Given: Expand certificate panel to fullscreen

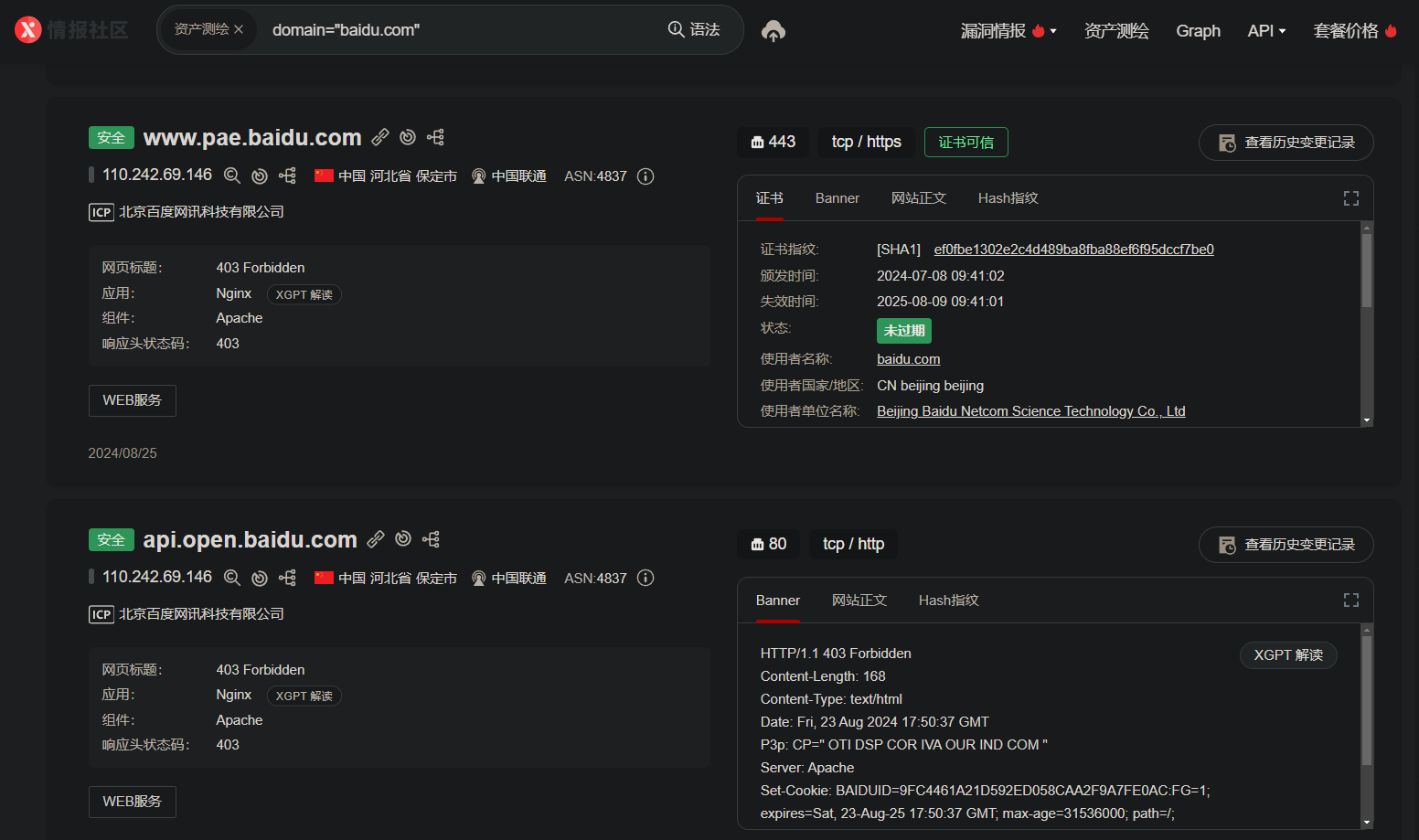Looking at the screenshot, I should pos(1351,198).
